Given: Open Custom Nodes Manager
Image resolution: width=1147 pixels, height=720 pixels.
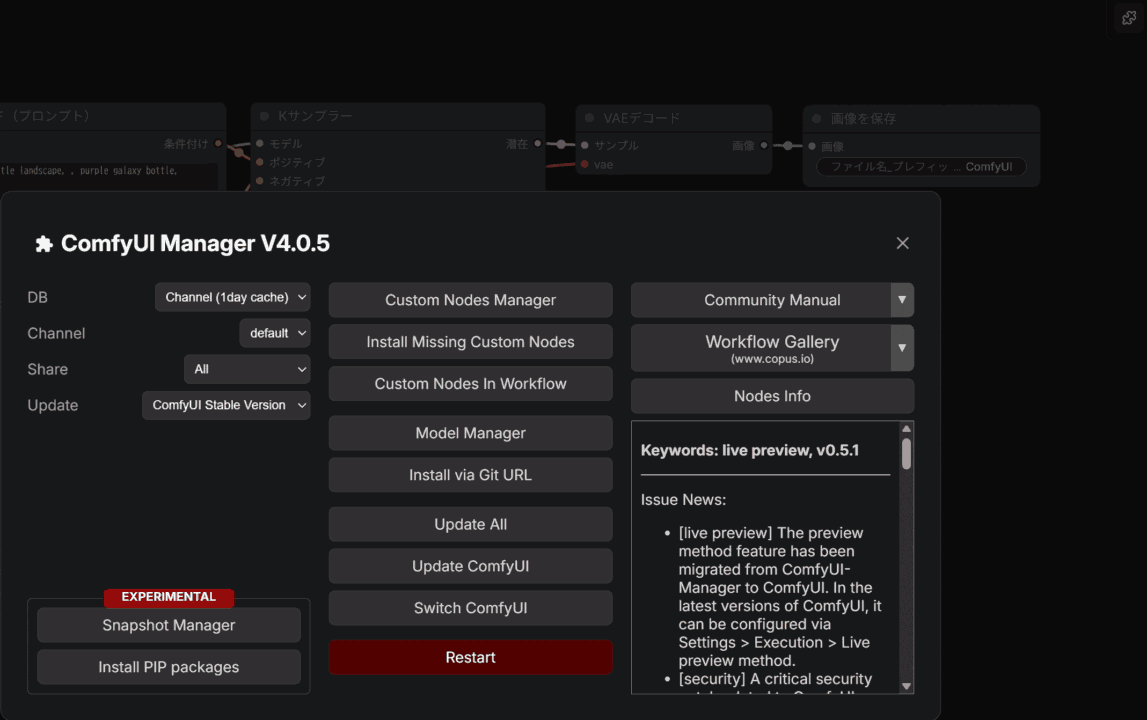Looking at the screenshot, I should (x=470, y=300).
